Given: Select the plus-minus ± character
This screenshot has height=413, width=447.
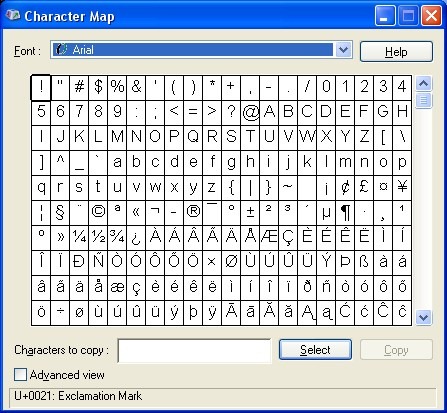Looking at the screenshot, I should coord(250,212).
